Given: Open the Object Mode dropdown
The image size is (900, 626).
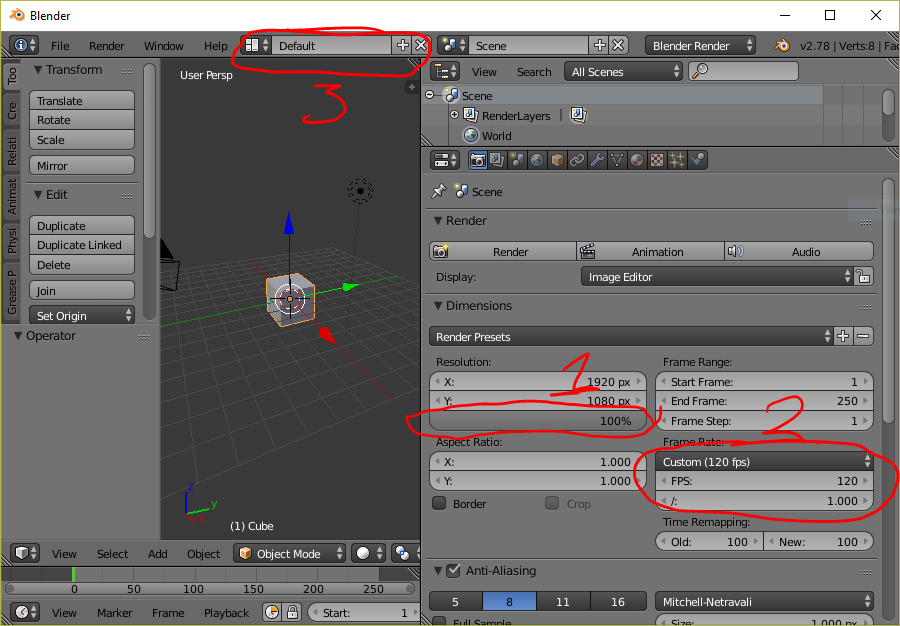Looking at the screenshot, I should (289, 553).
